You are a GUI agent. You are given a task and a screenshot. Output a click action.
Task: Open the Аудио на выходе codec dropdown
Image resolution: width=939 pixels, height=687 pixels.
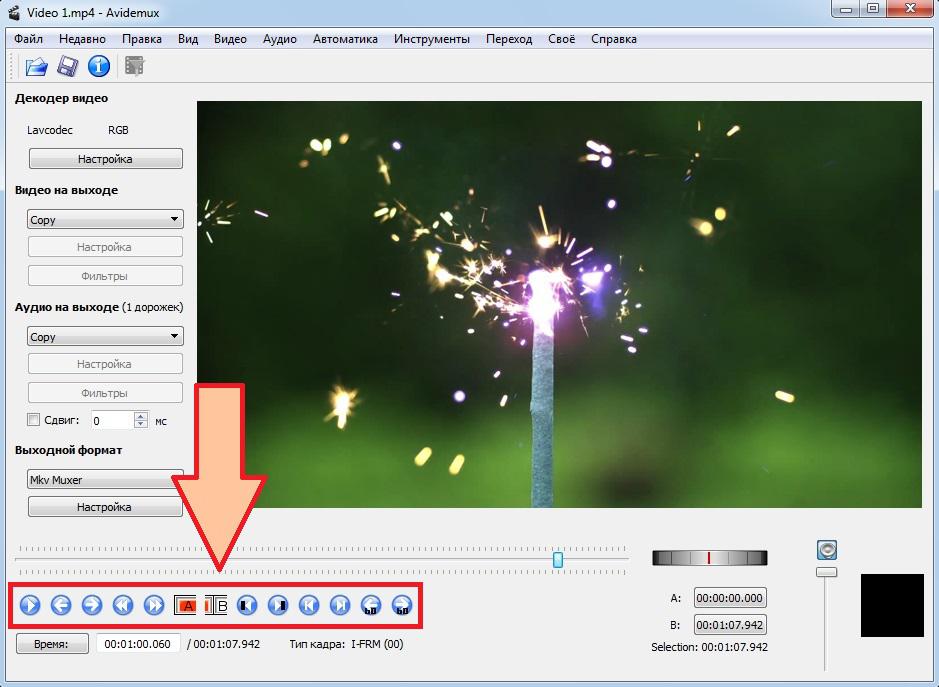pyautogui.click(x=104, y=336)
